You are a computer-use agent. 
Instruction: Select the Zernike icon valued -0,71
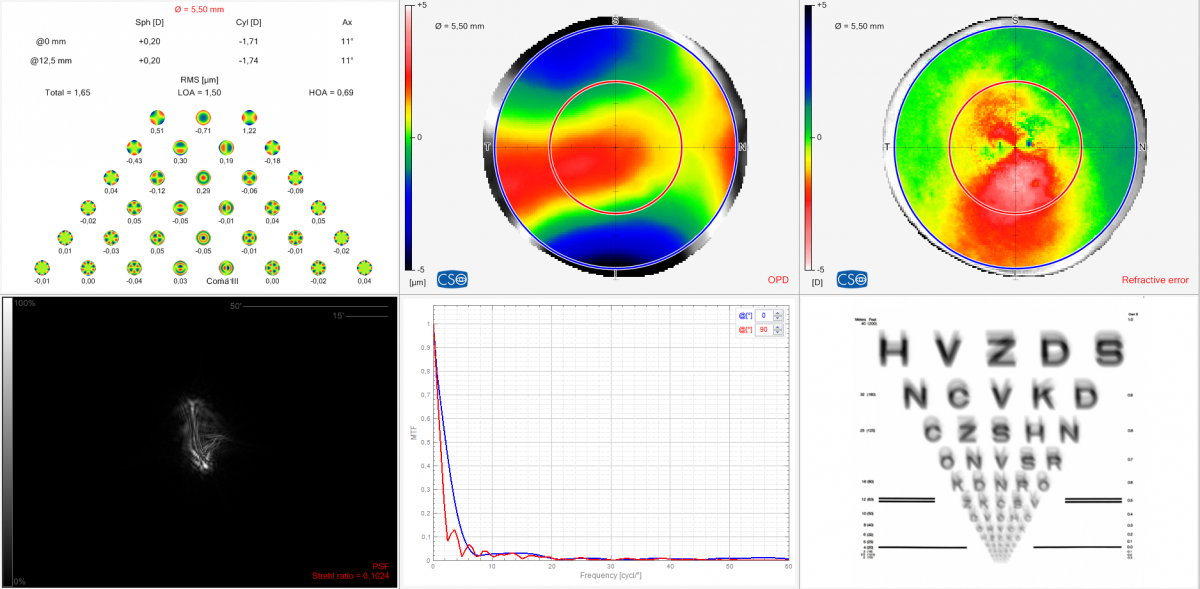coord(203,118)
